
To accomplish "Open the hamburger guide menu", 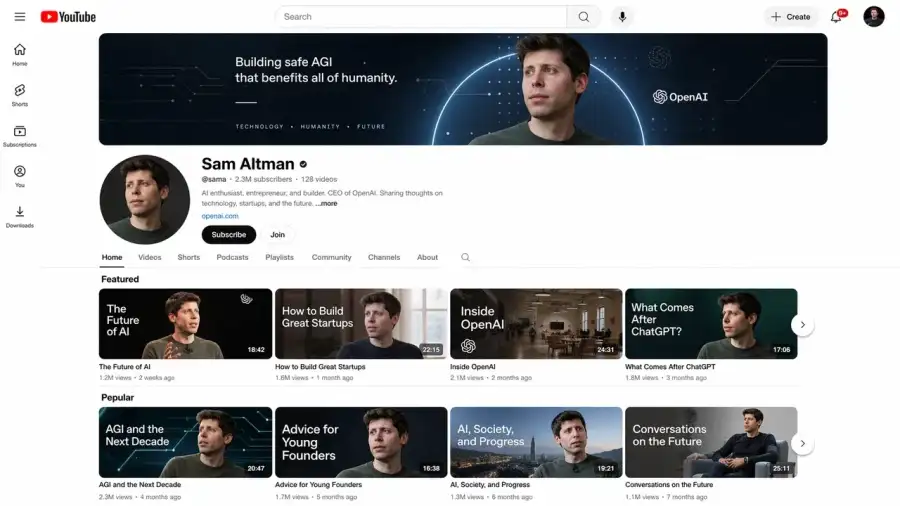I will 20,17.
